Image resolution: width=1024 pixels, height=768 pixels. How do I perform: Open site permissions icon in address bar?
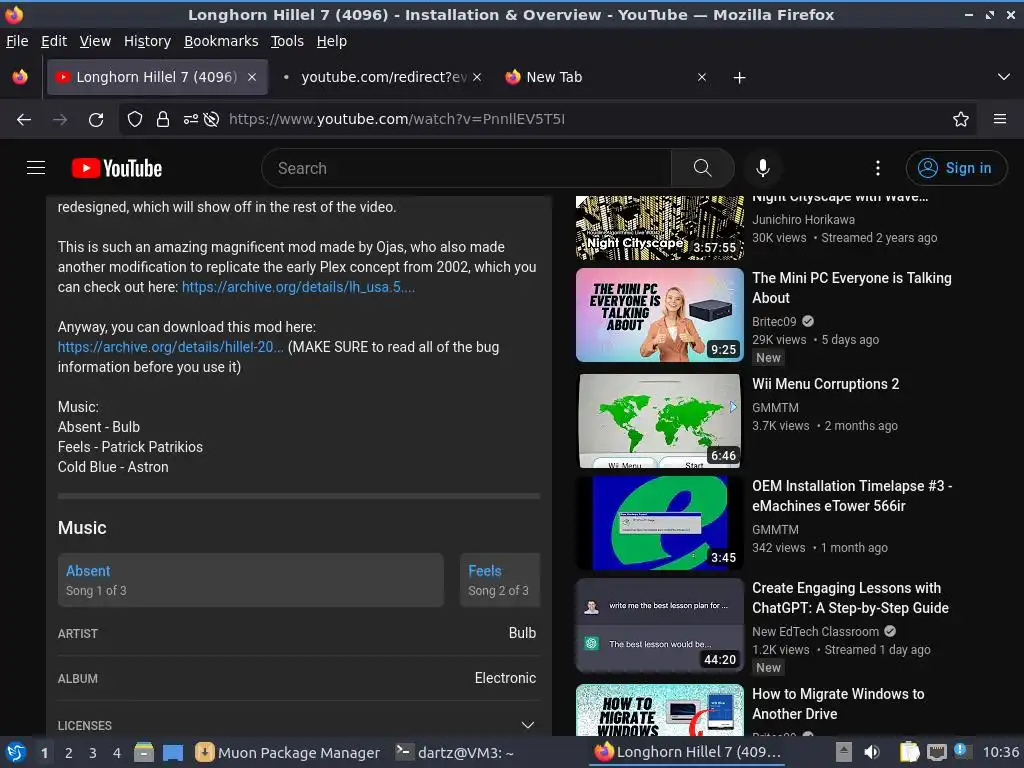(x=191, y=120)
